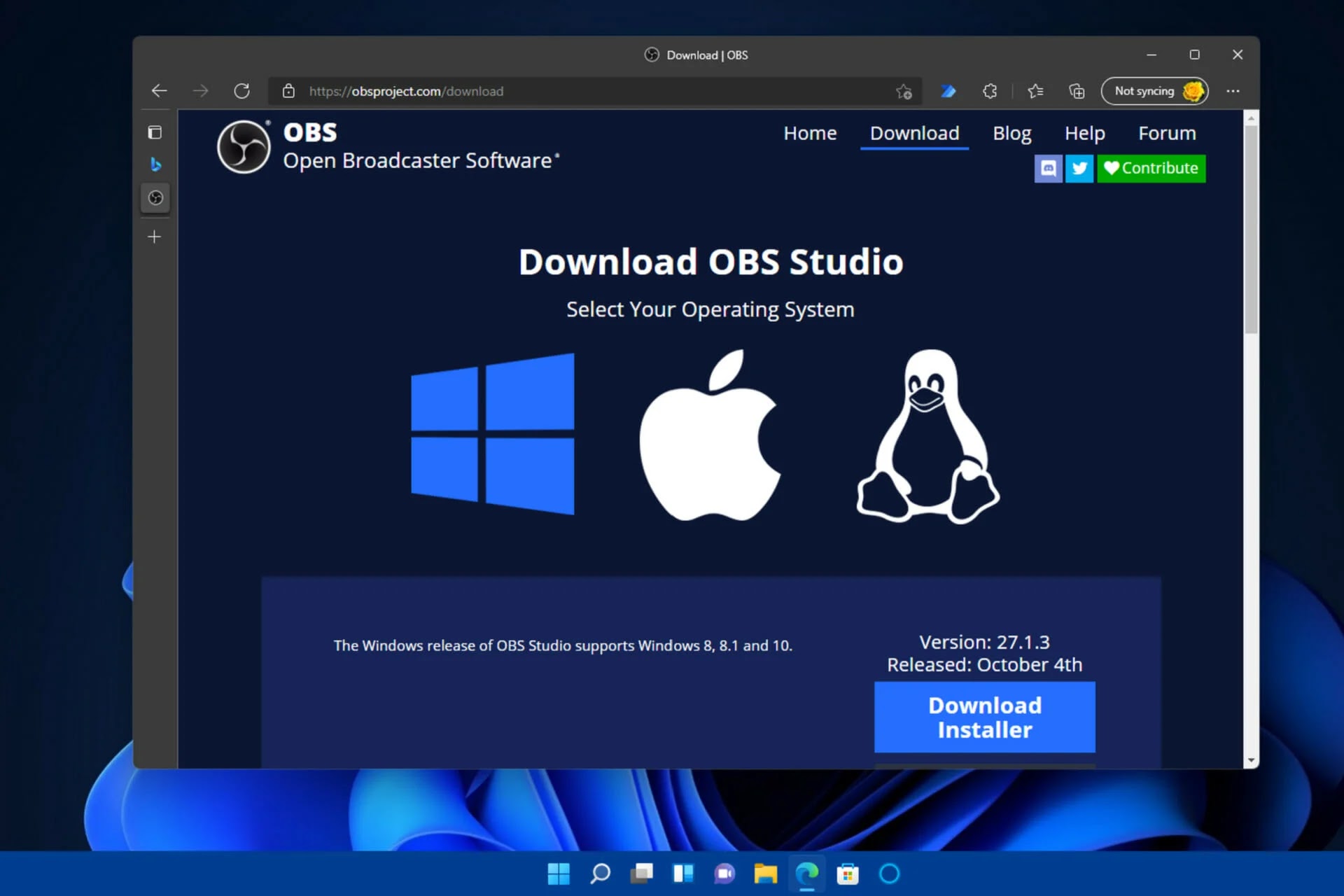Select the OBS vertical tab
Screen dimensions: 1344x896
[155, 198]
